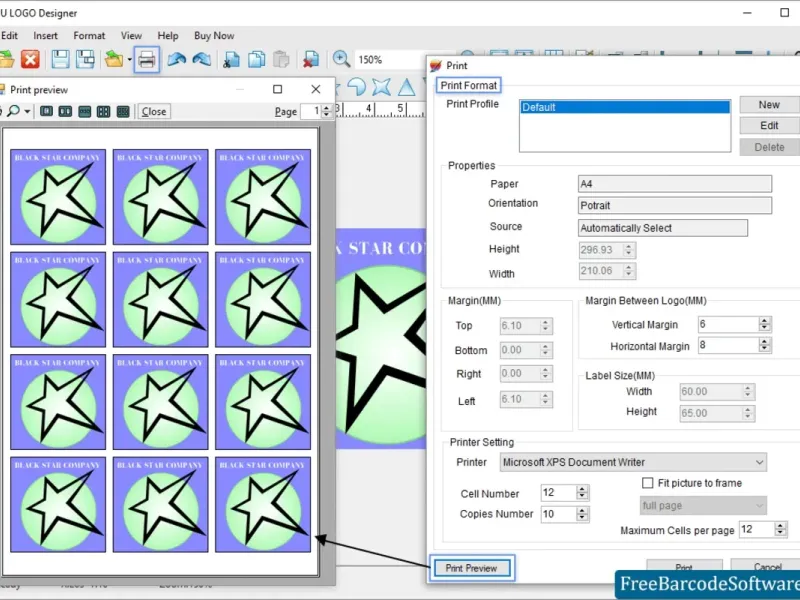Open the Format menu

pos(89,36)
